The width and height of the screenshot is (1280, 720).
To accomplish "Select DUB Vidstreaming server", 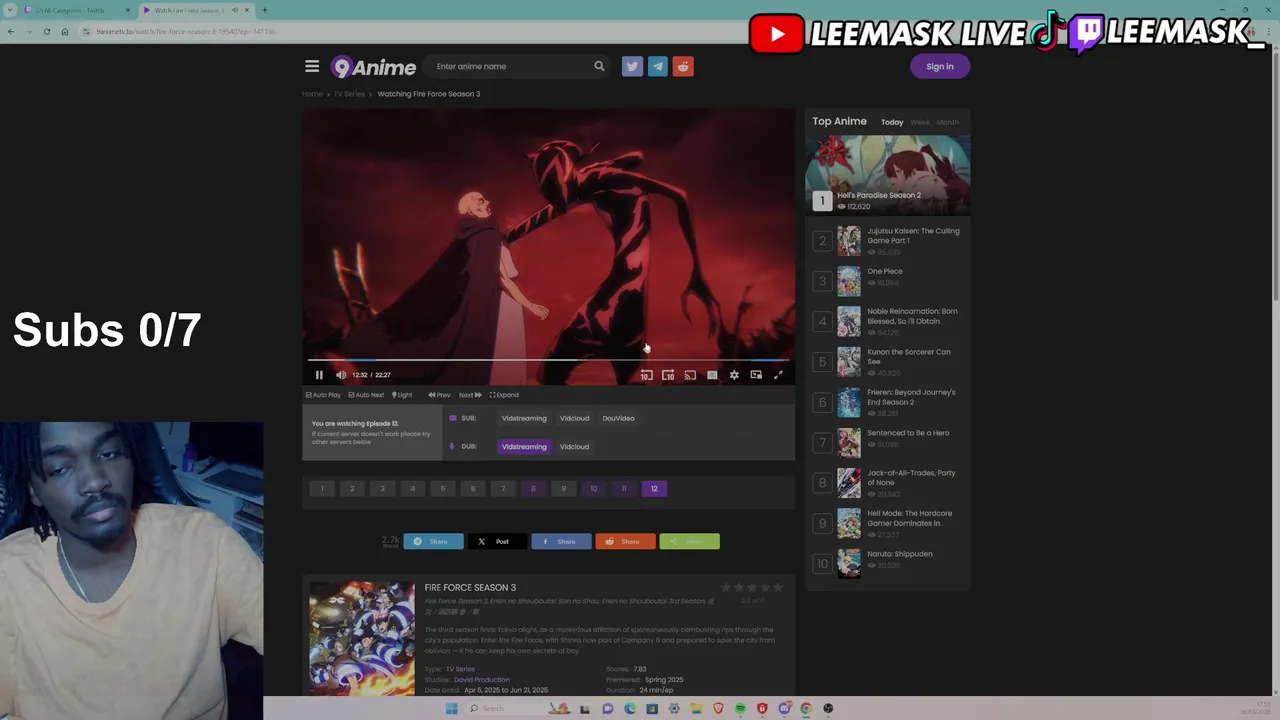I will tap(524, 447).
